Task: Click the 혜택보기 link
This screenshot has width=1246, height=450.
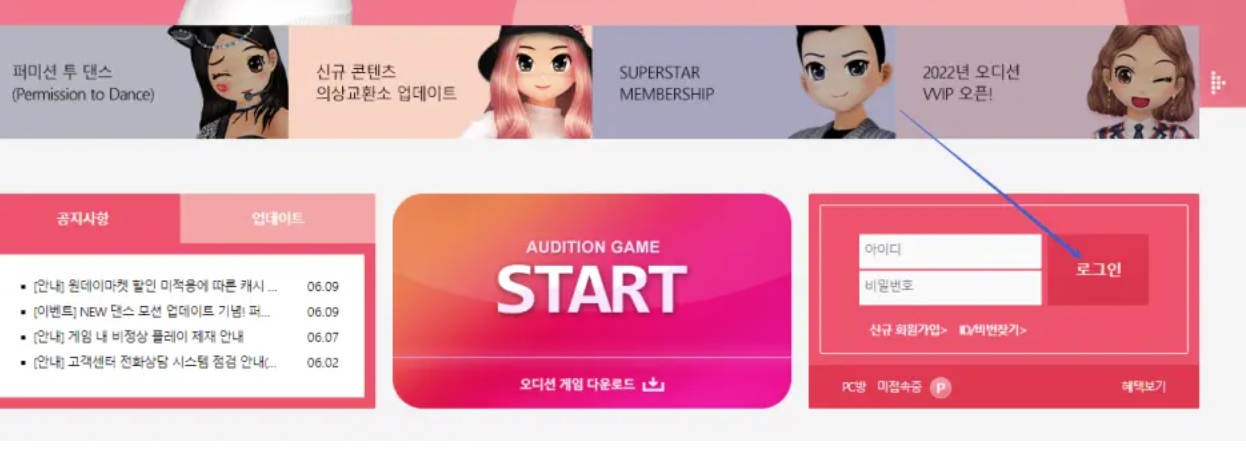Action: tap(1143, 387)
